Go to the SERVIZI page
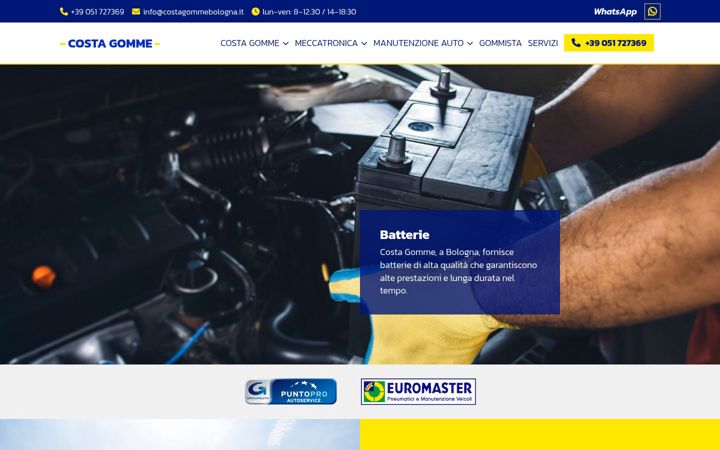Screen dimensions: 720x450 tap(543, 43)
